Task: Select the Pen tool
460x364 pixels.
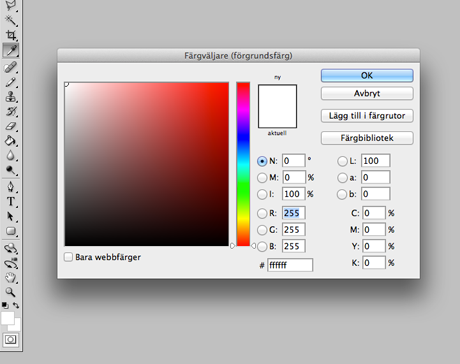Action: pos(11,187)
